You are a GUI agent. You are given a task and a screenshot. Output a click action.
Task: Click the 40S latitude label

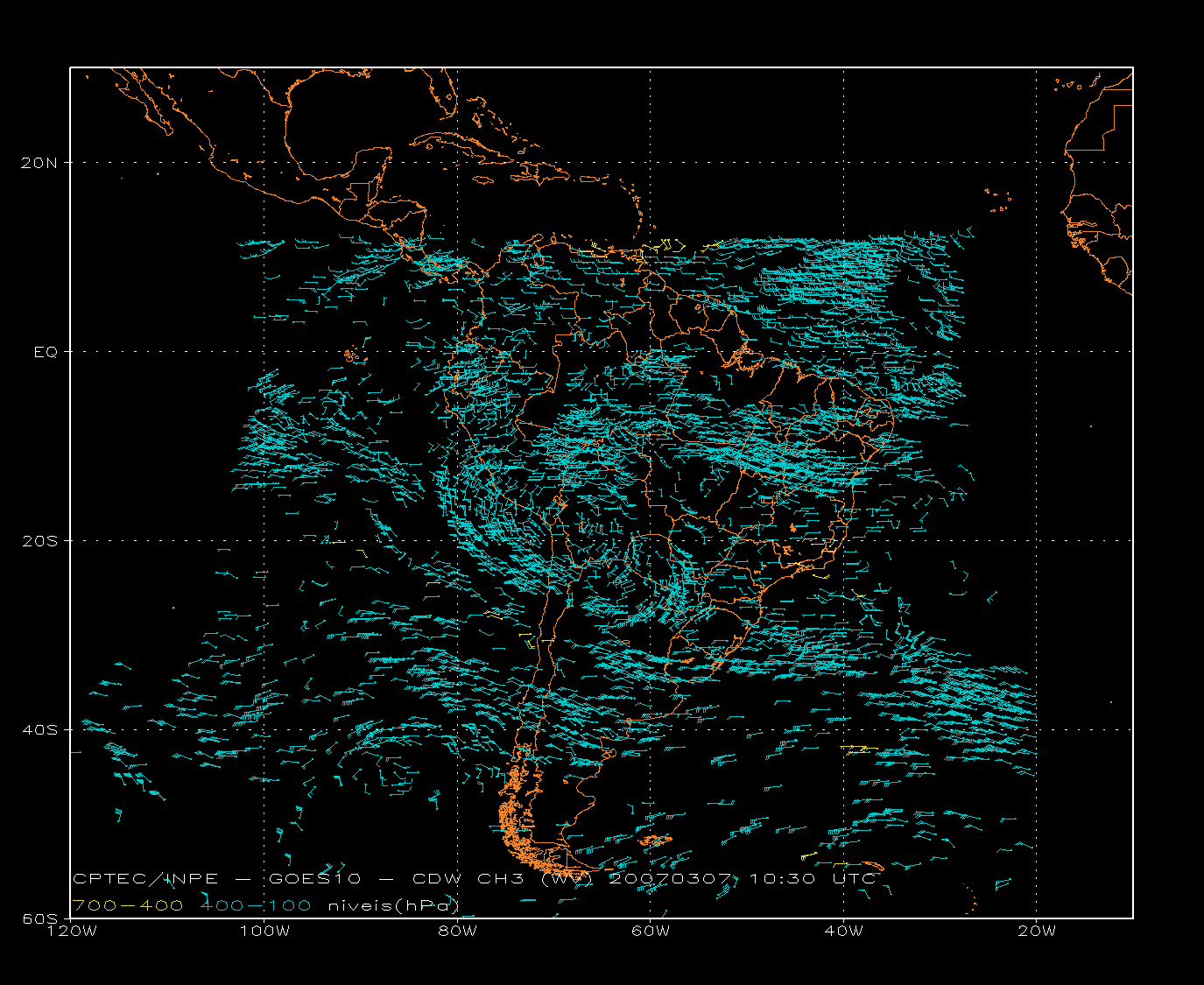click(41, 729)
